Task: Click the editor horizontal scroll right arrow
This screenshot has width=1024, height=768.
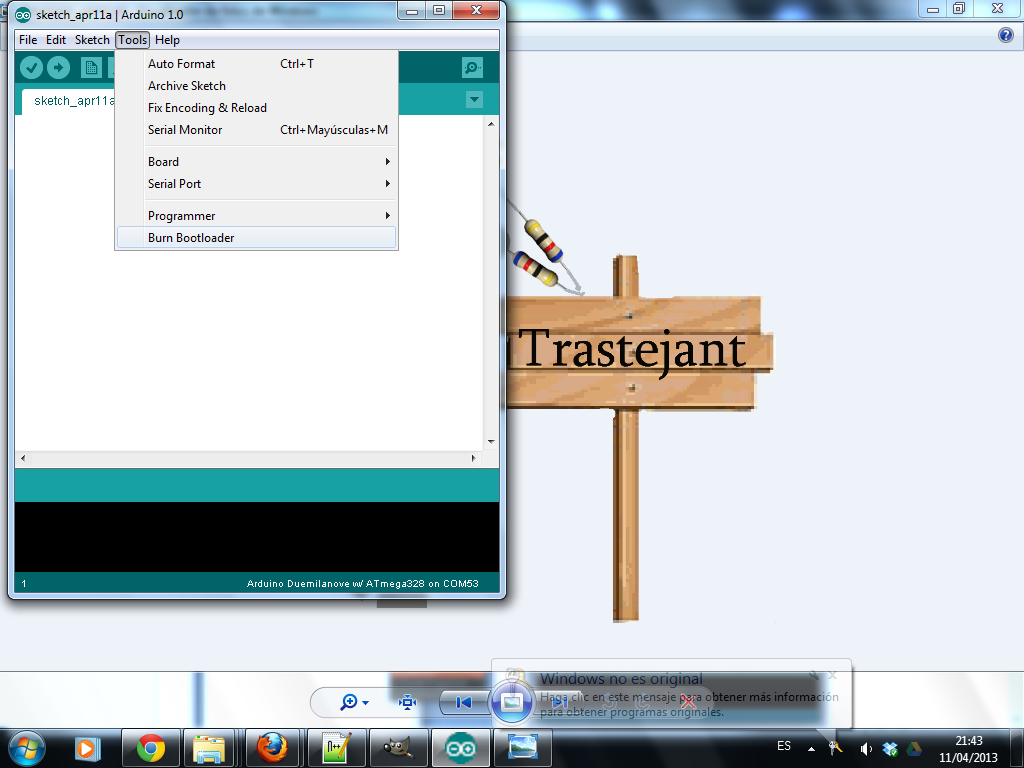Action: 474,458
